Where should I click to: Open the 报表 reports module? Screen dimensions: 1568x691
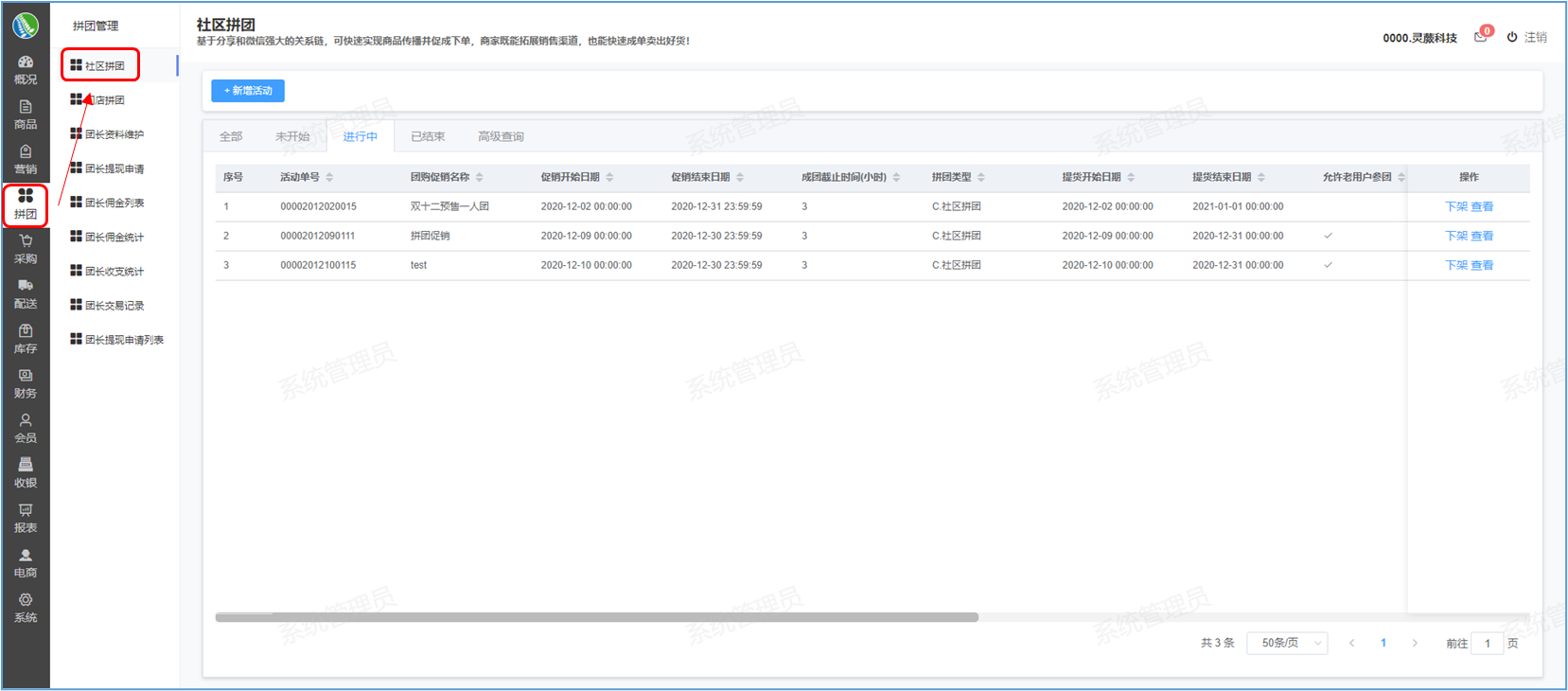(x=26, y=518)
